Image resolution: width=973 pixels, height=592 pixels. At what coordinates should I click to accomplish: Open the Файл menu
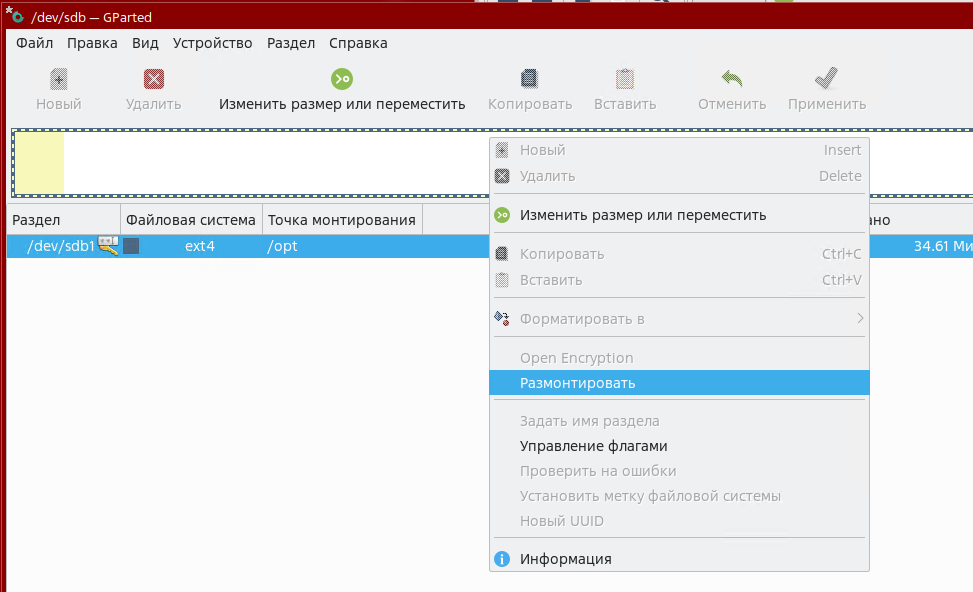pos(35,43)
